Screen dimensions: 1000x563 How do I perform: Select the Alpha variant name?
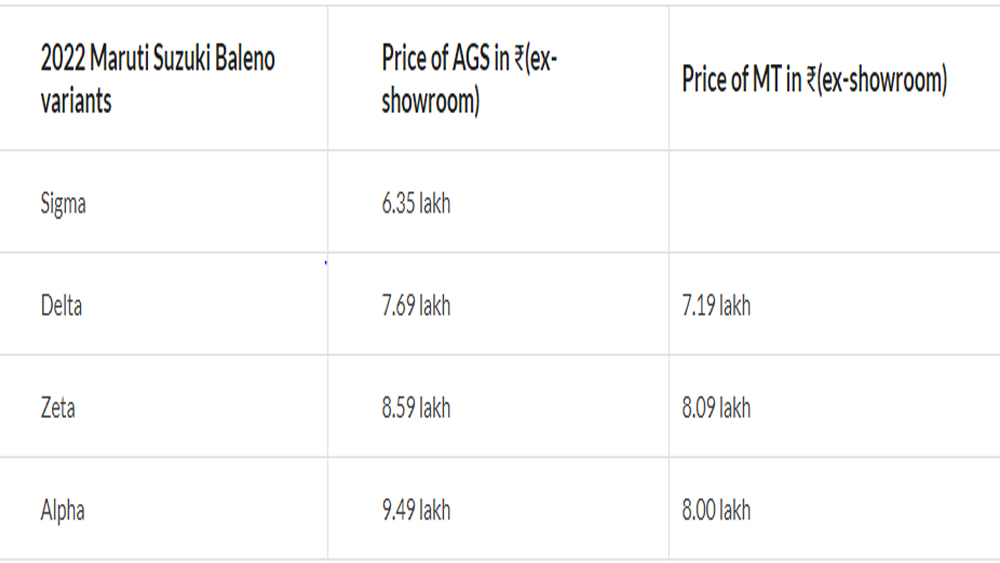(62, 511)
